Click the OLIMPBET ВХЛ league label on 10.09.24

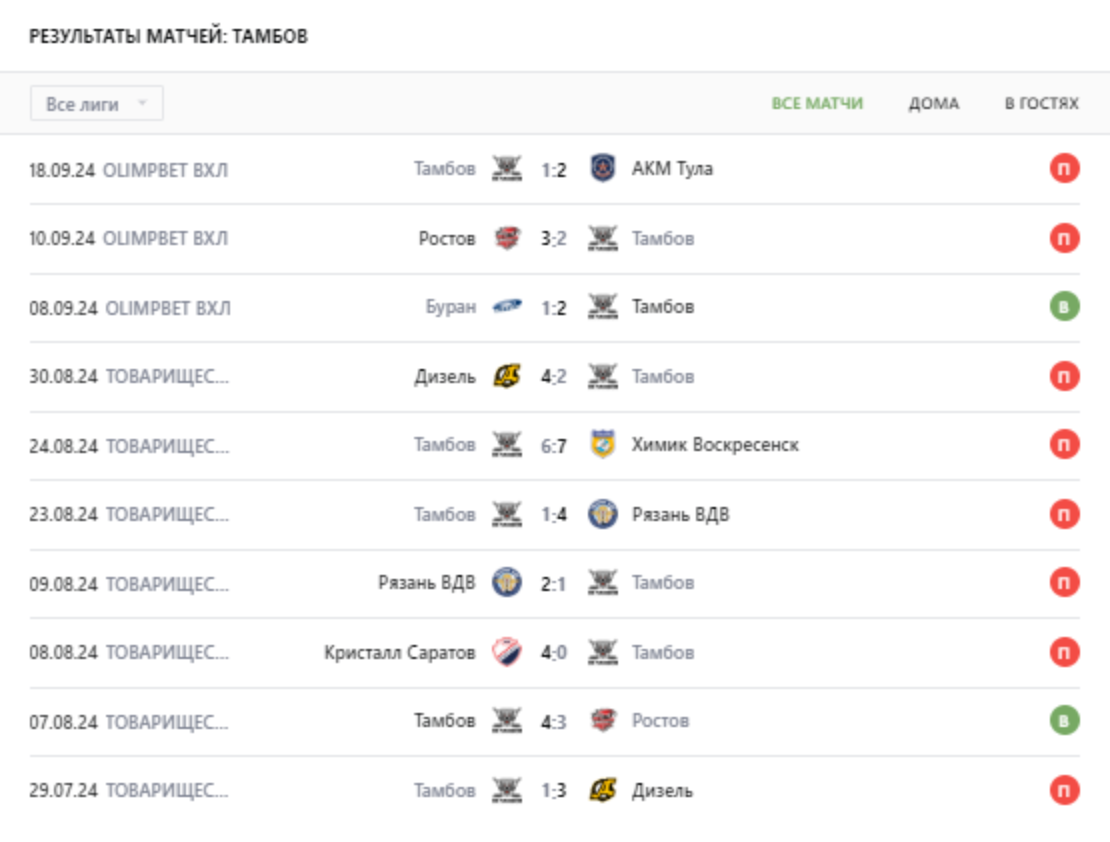(166, 238)
